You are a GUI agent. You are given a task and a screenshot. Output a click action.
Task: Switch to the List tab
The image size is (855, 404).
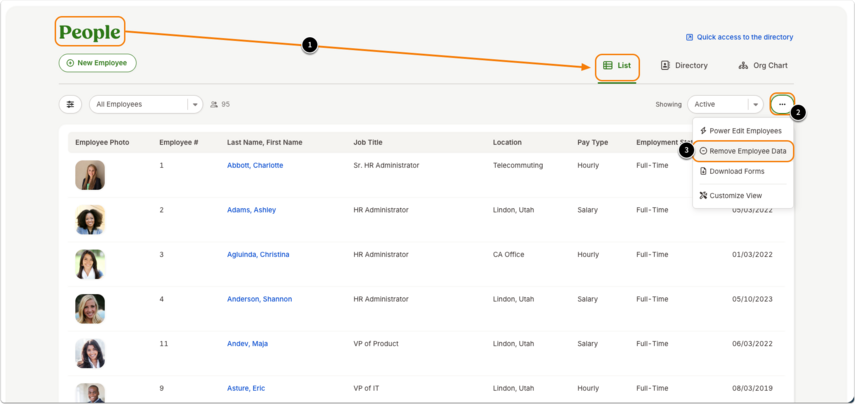point(617,65)
